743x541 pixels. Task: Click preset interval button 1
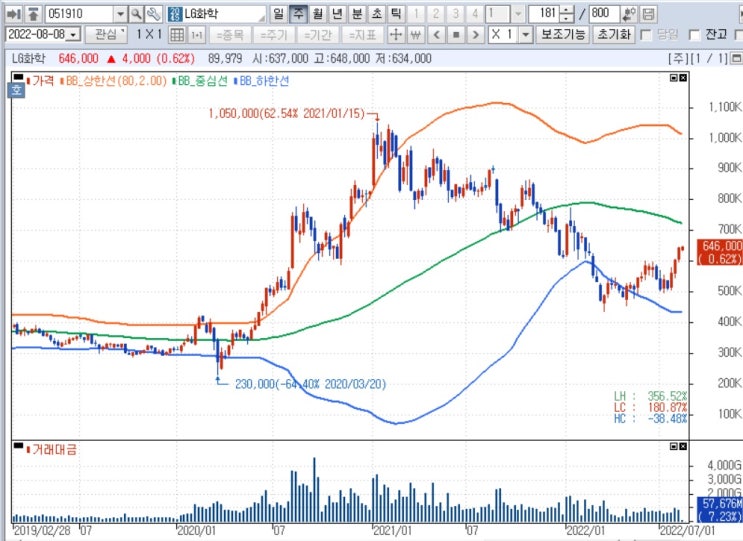[x=416, y=14]
